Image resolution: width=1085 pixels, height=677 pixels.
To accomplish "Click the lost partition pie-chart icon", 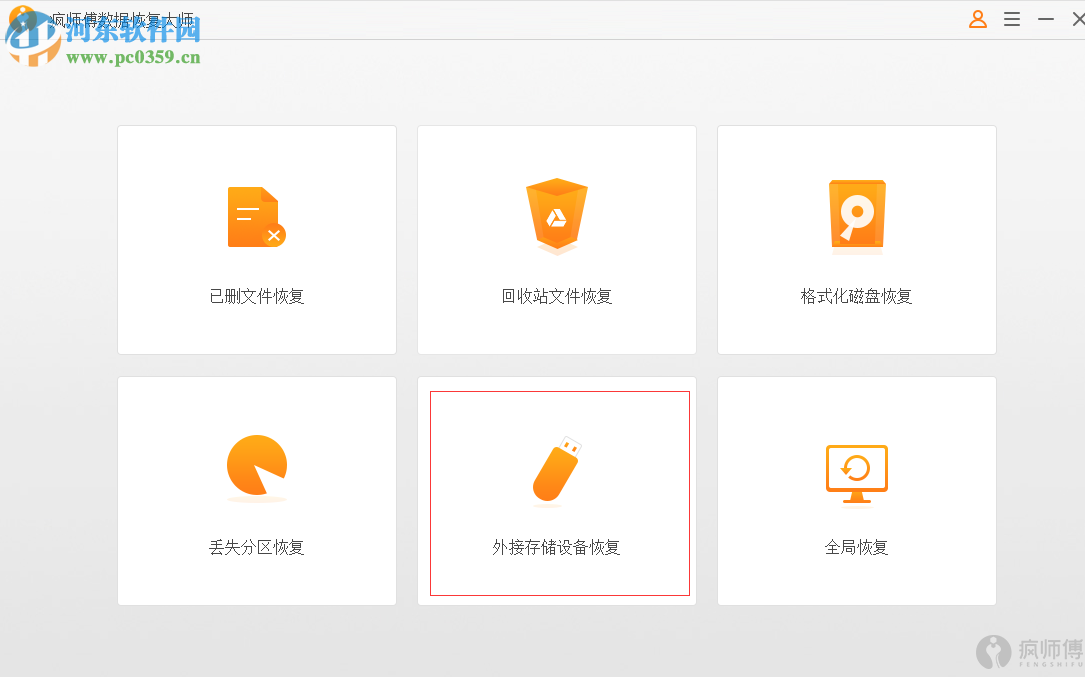I will point(256,467).
